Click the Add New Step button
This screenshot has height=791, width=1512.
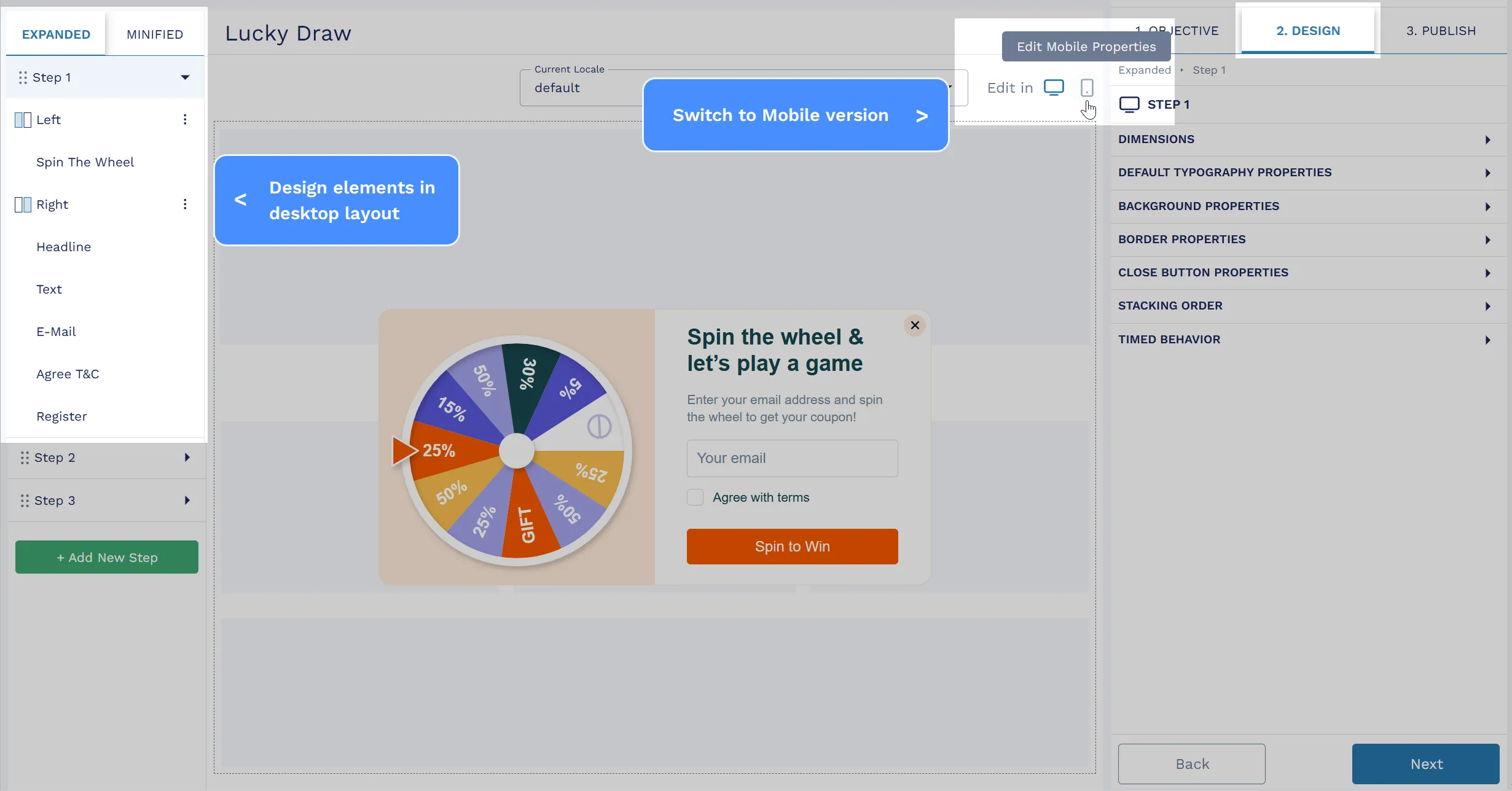tap(107, 557)
